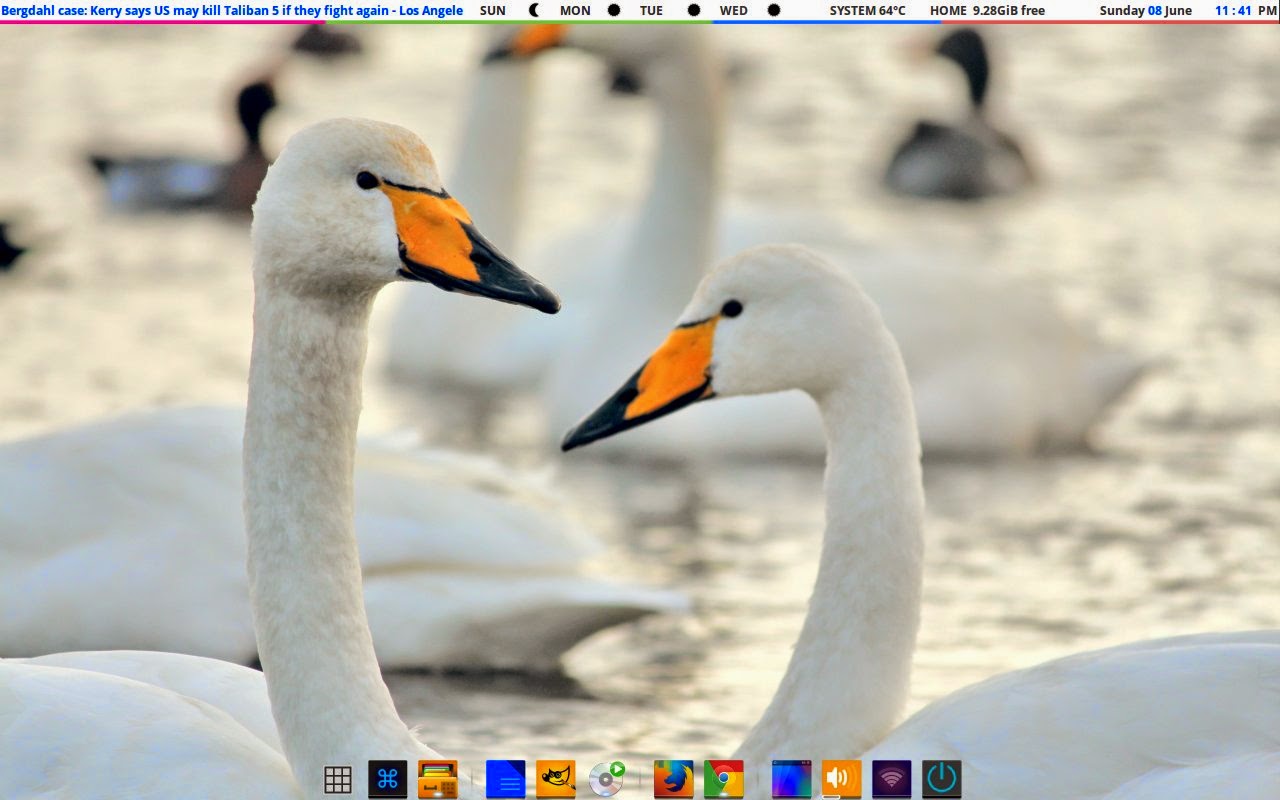Open the blue text document editor icon
This screenshot has height=800, width=1280.
(506, 779)
